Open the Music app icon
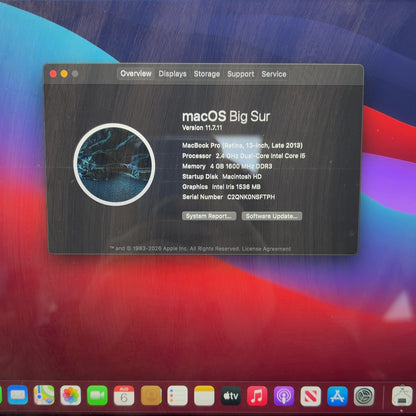 pyautogui.click(x=257, y=395)
